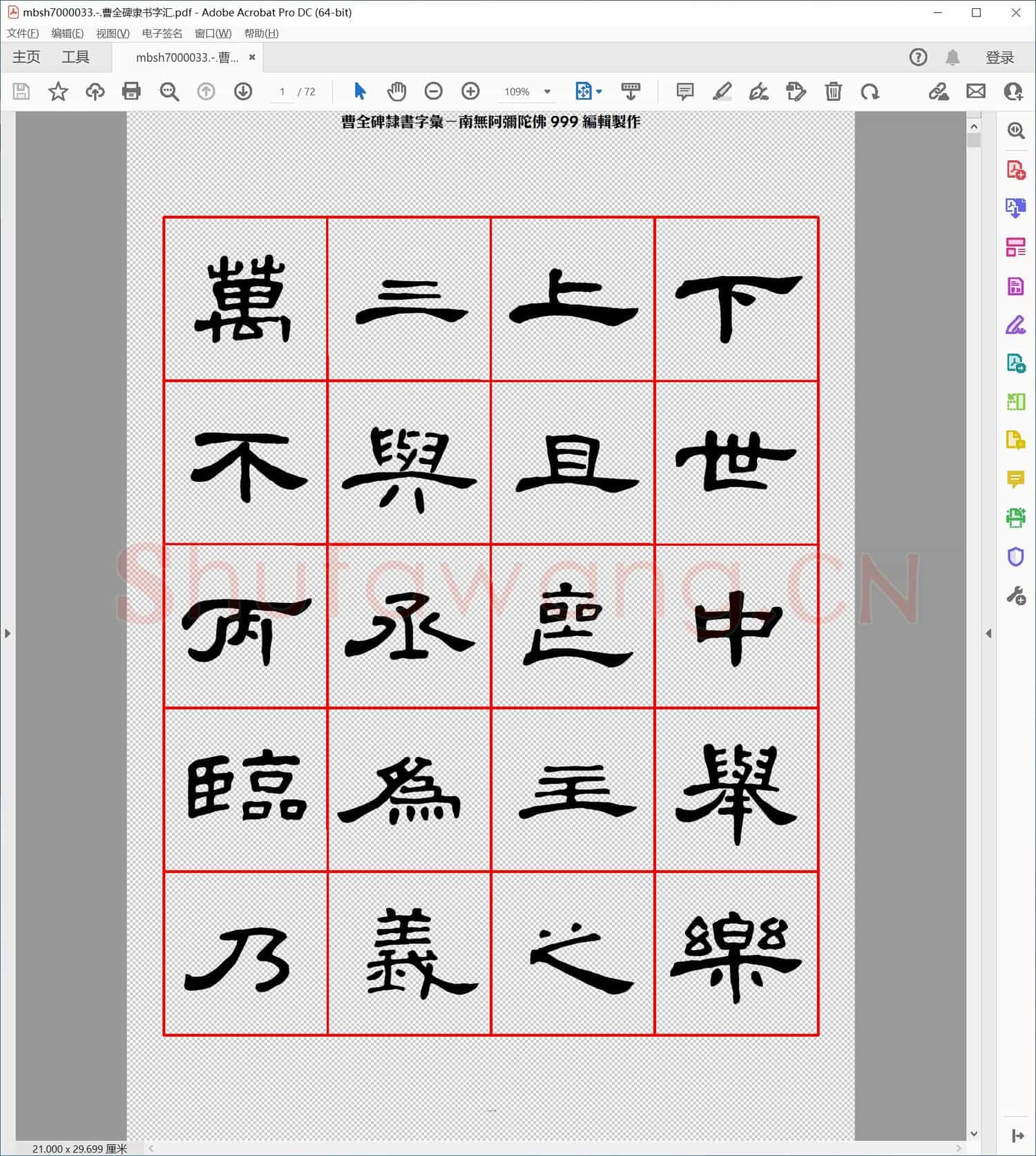Add bookmark with the star icon

click(x=58, y=91)
